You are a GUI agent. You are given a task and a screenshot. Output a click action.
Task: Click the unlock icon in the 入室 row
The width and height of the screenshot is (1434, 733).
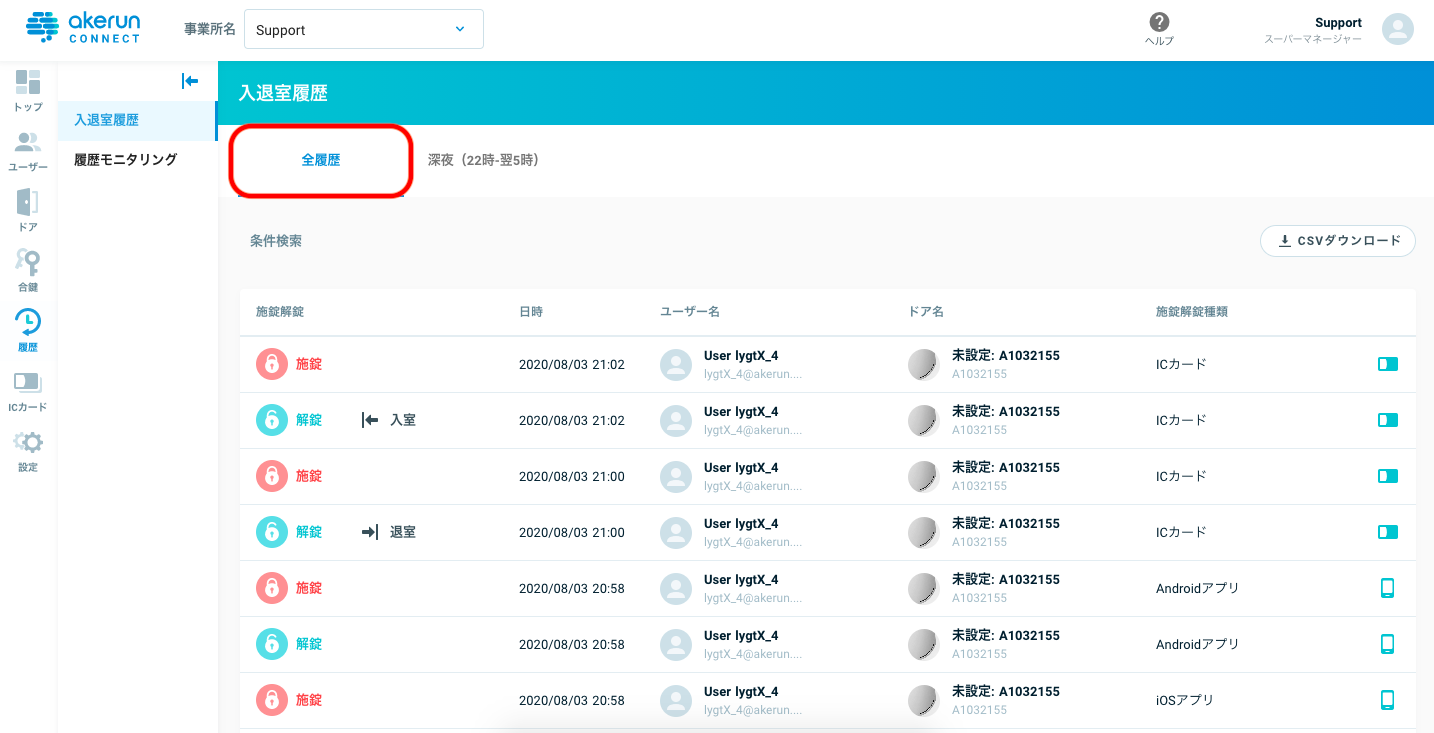272,420
